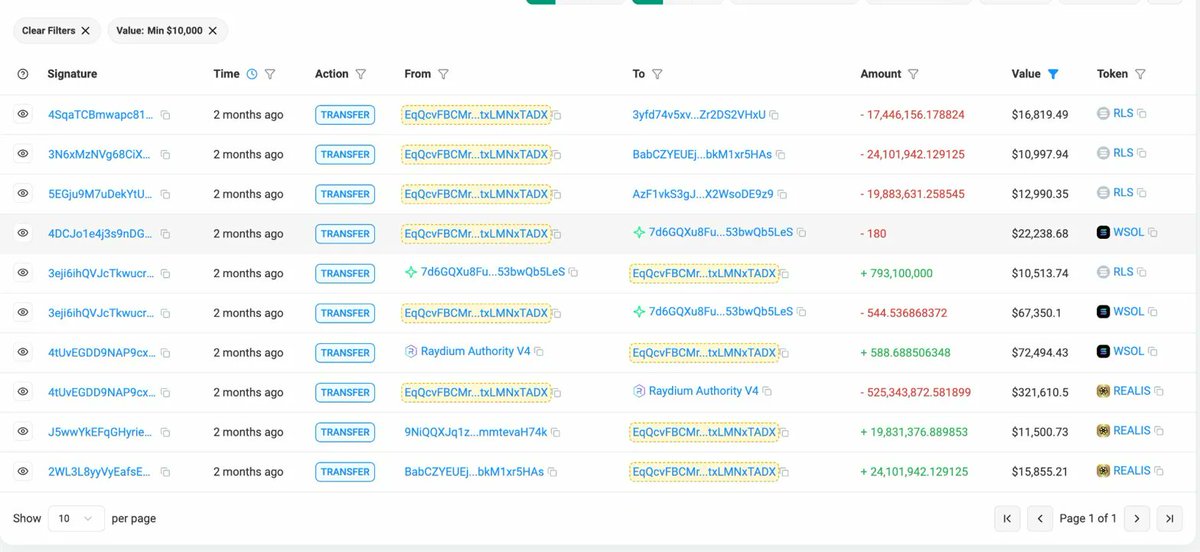Go to the next page
The image size is (1200, 552).
(1136, 518)
